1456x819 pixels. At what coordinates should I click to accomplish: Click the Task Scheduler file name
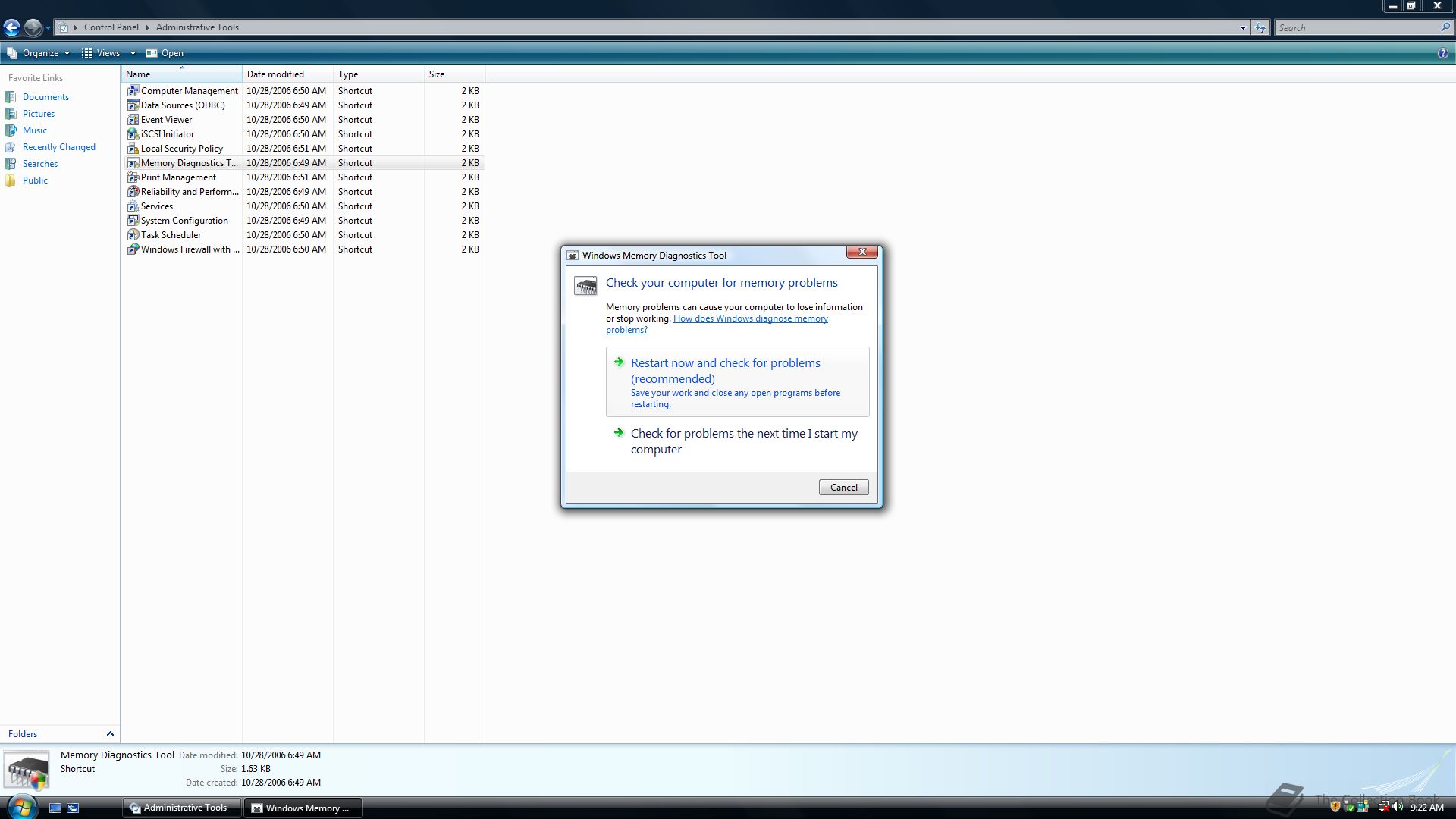(x=171, y=235)
